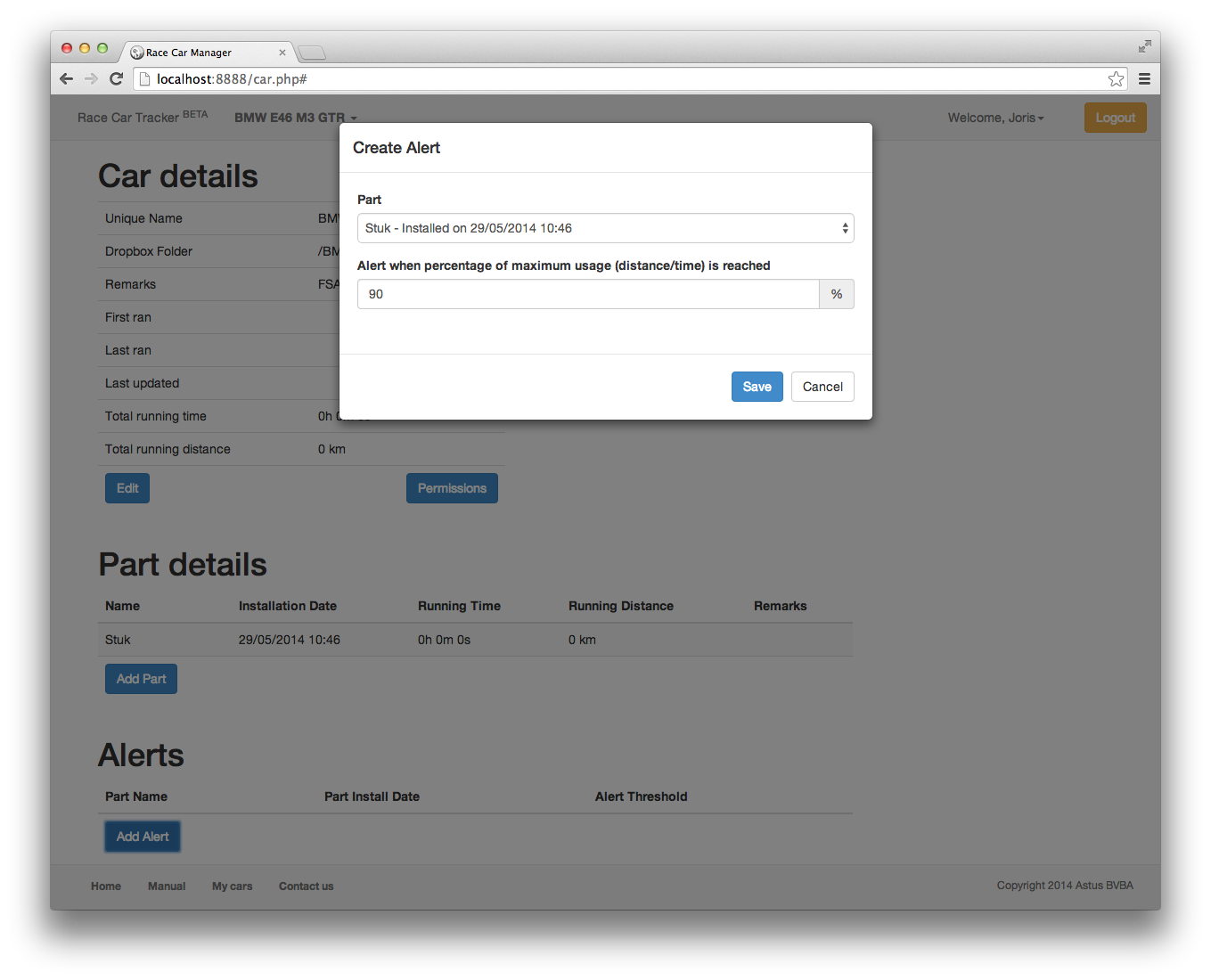Reload the page with refresh icon
The height and width of the screenshot is (980, 1211).
(x=116, y=79)
